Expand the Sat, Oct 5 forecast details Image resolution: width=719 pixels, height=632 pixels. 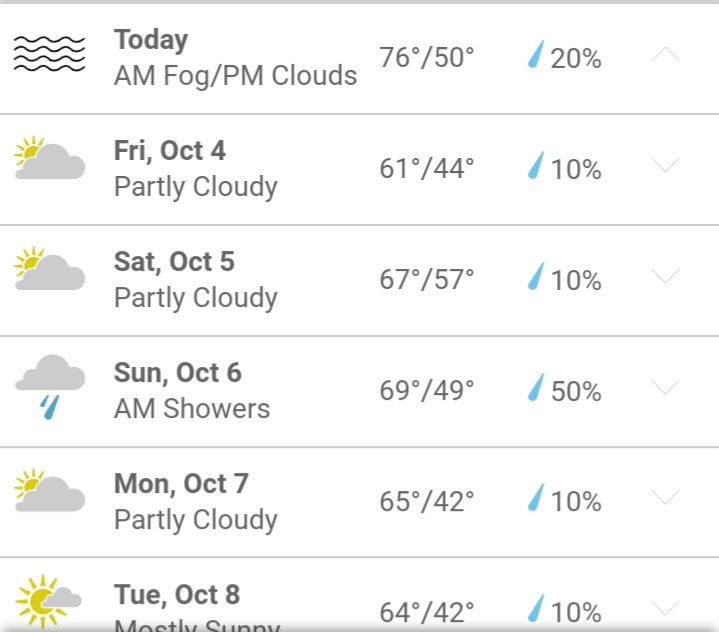pyautogui.click(x=665, y=276)
